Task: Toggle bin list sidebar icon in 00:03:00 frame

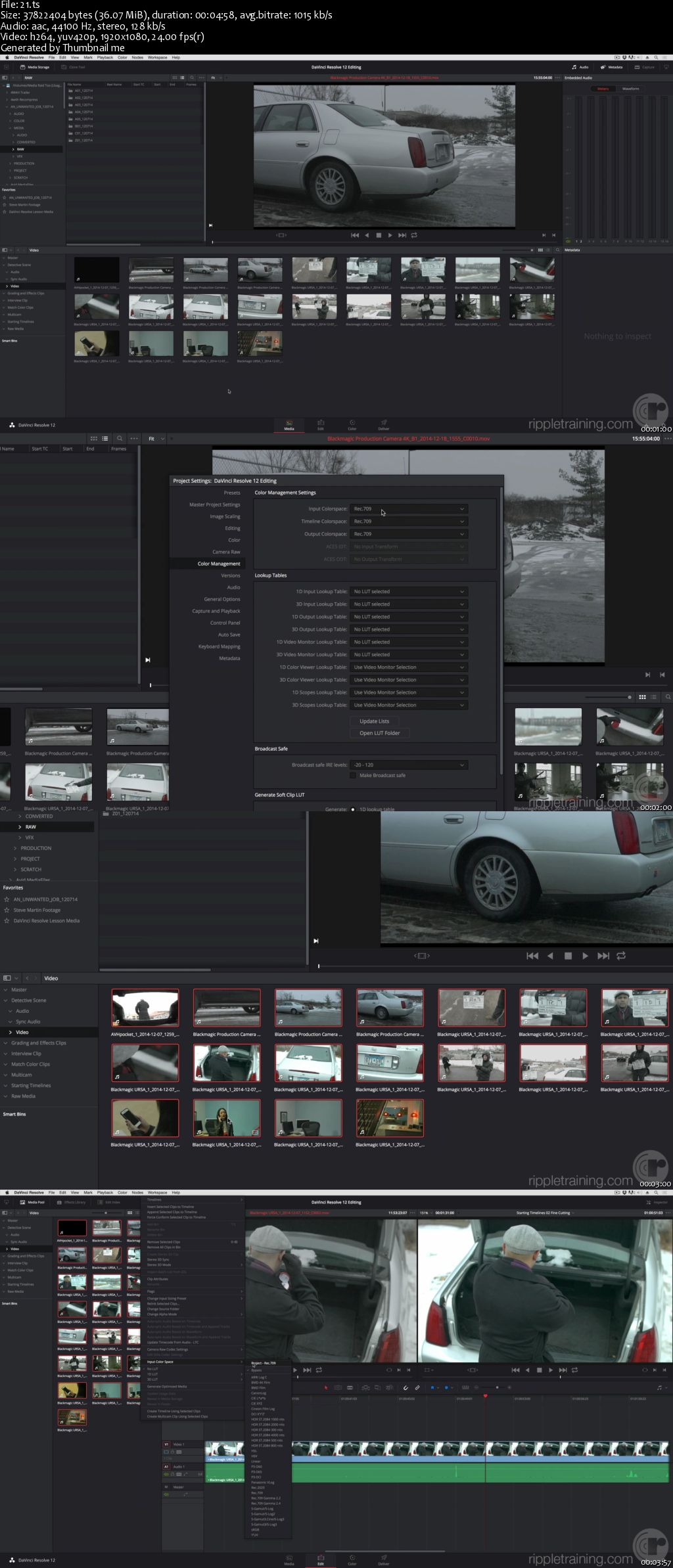Action: [7, 979]
